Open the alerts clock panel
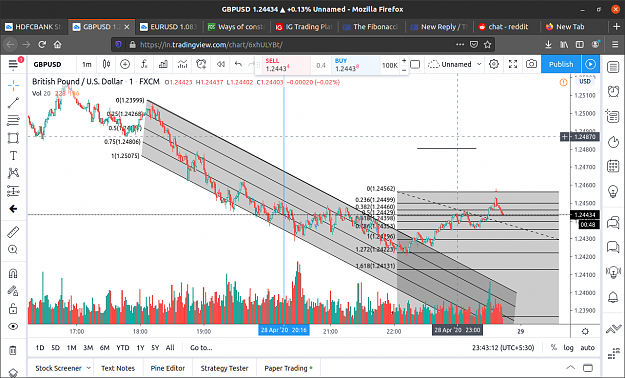Screen dimensions: 625x378 [x=613, y=92]
